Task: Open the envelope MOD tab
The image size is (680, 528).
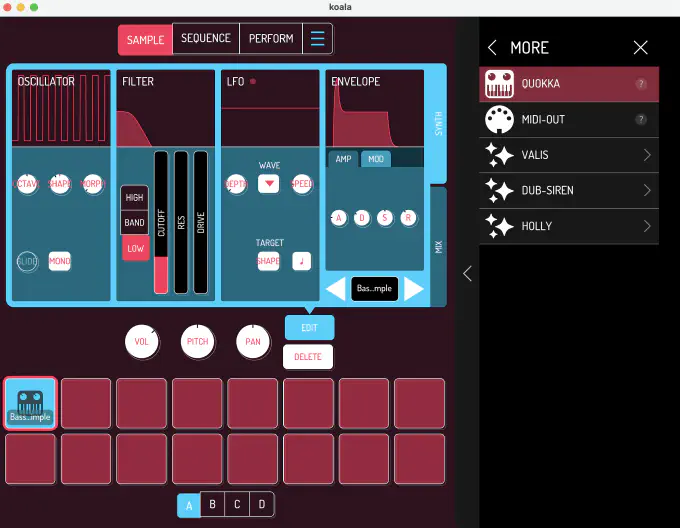Action: (x=376, y=159)
